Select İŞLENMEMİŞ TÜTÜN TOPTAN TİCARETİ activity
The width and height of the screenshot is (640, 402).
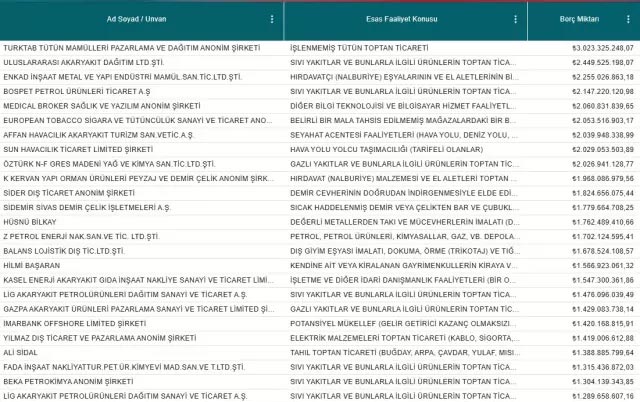point(359,48)
